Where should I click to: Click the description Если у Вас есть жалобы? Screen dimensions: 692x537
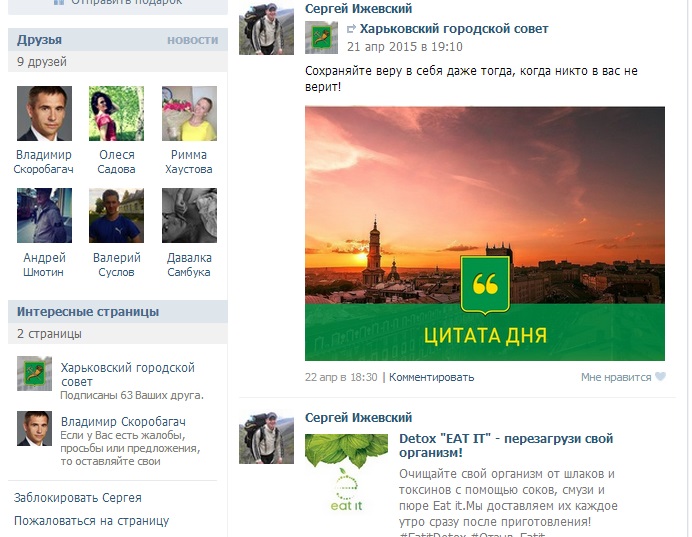click(130, 448)
